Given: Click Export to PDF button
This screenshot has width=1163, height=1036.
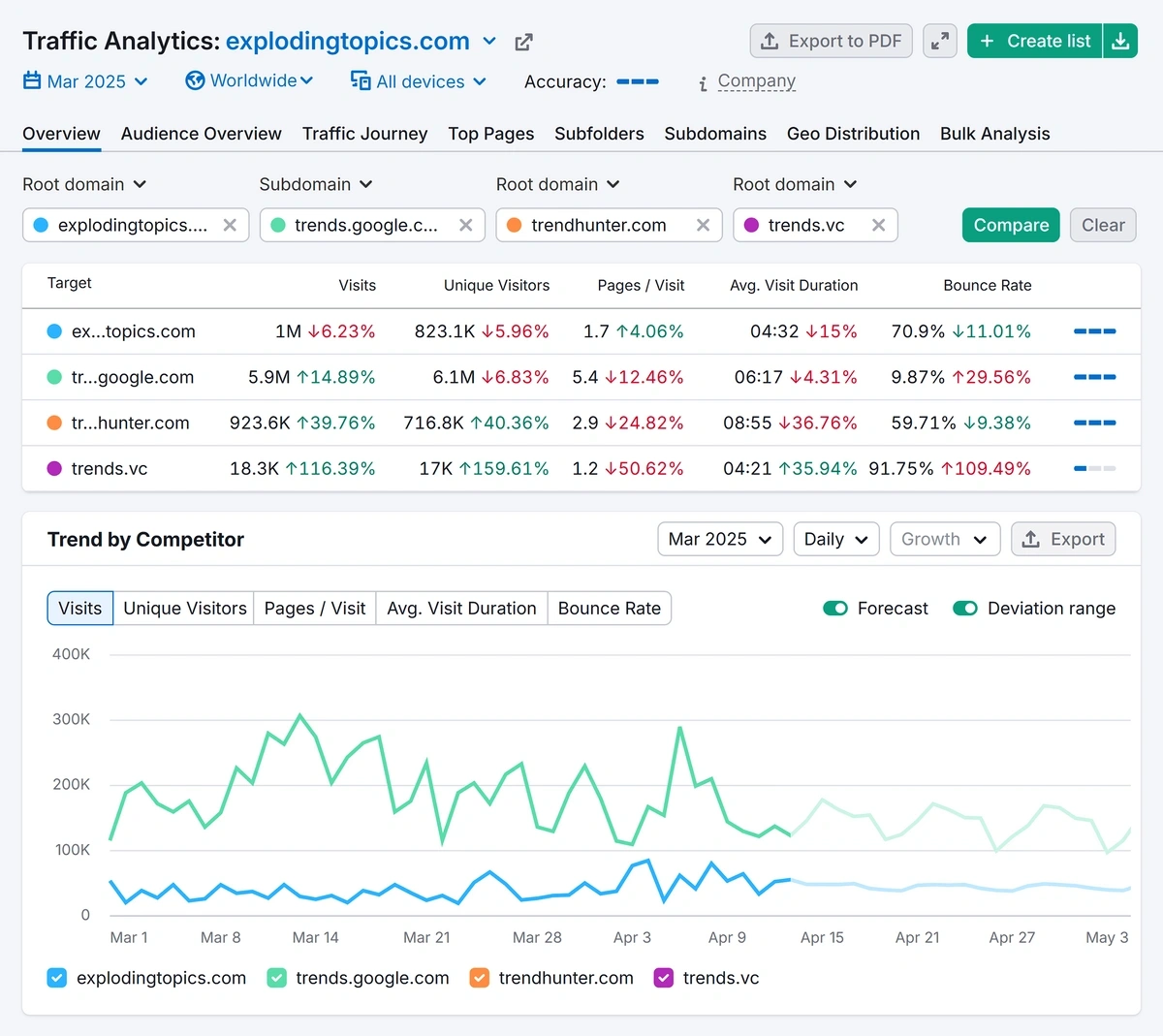Looking at the screenshot, I should point(832,41).
